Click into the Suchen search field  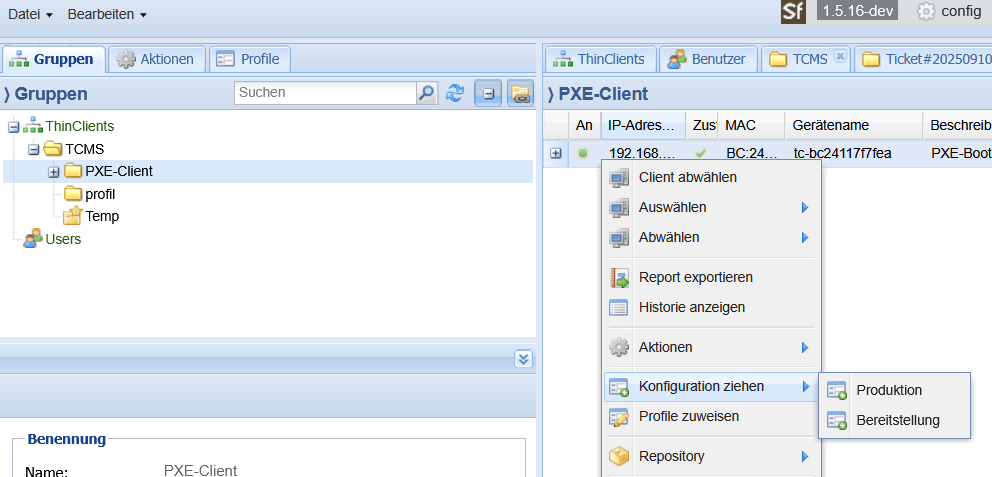(325, 93)
